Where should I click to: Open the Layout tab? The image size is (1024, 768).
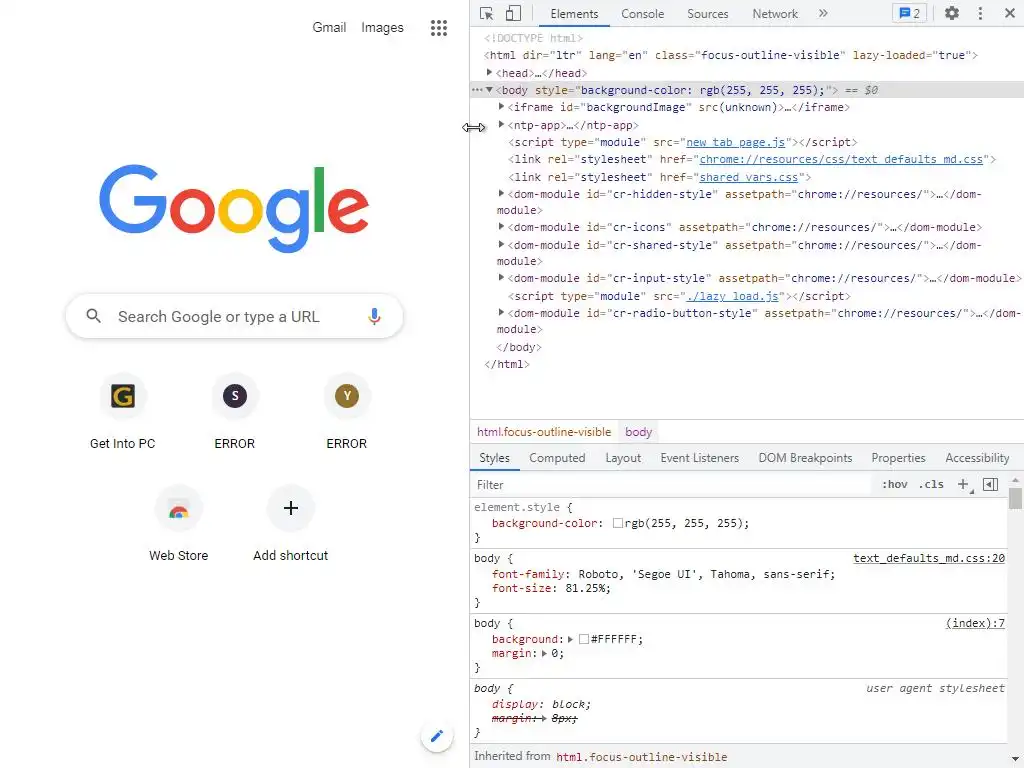(623, 458)
